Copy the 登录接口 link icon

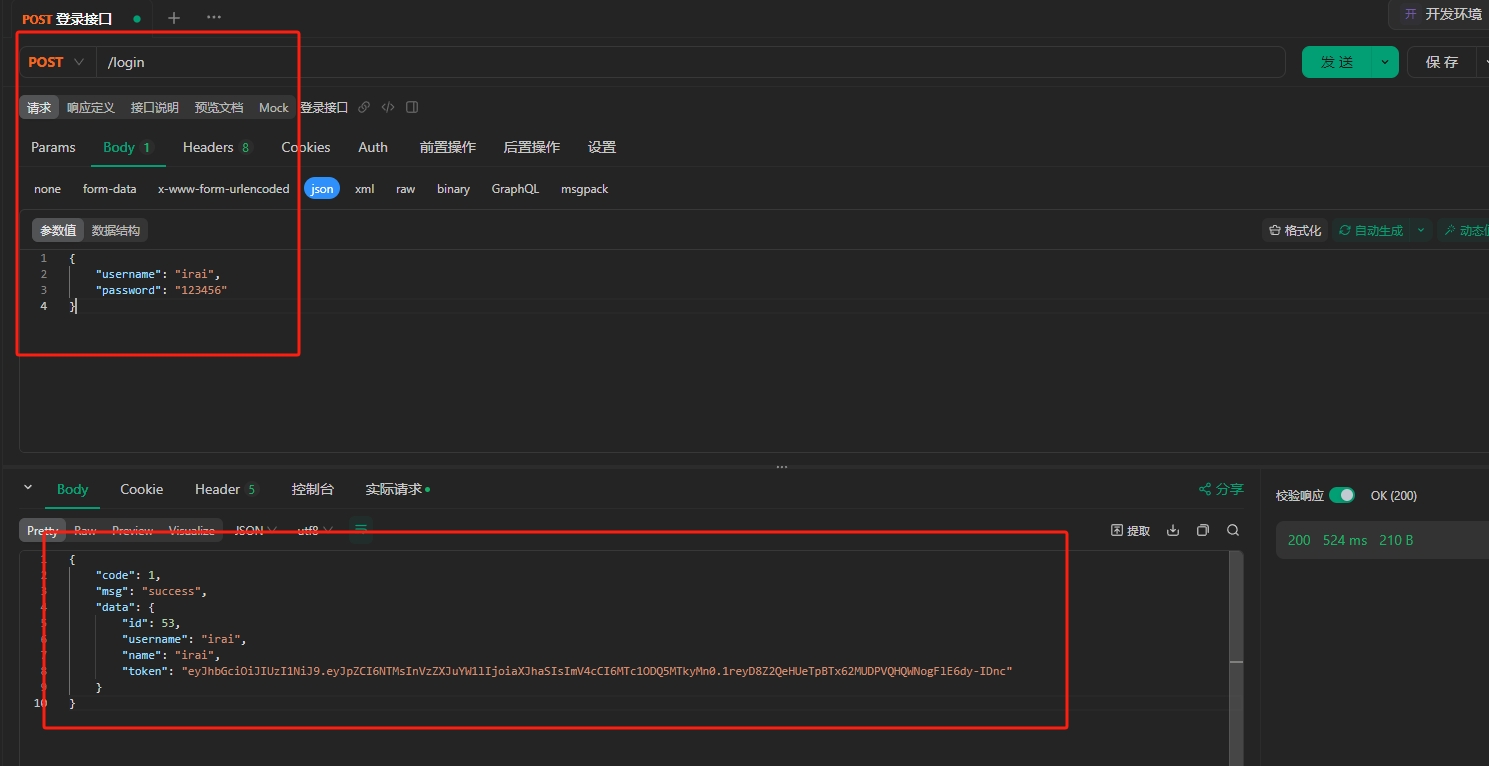(364, 107)
